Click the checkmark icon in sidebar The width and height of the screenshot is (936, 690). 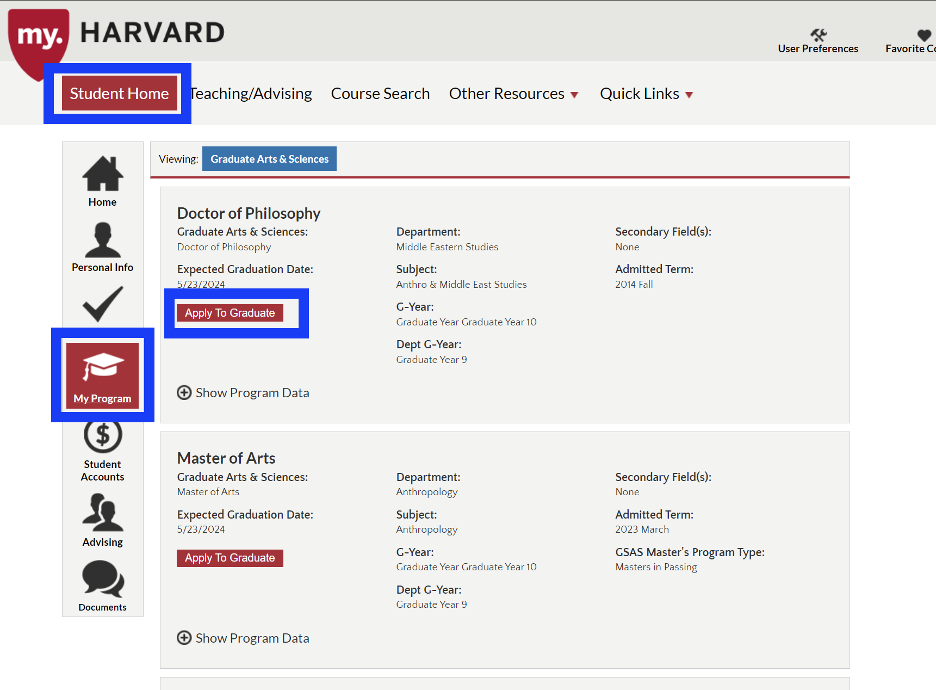pyautogui.click(x=102, y=304)
